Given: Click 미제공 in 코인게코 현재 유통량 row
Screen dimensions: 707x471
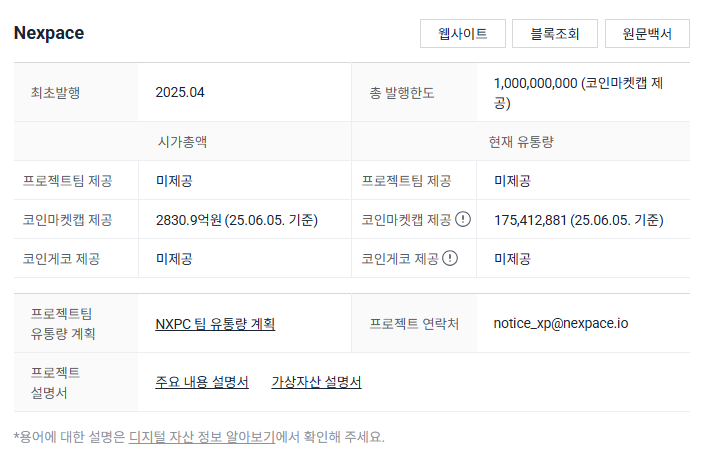Looking at the screenshot, I should click(x=512, y=259).
